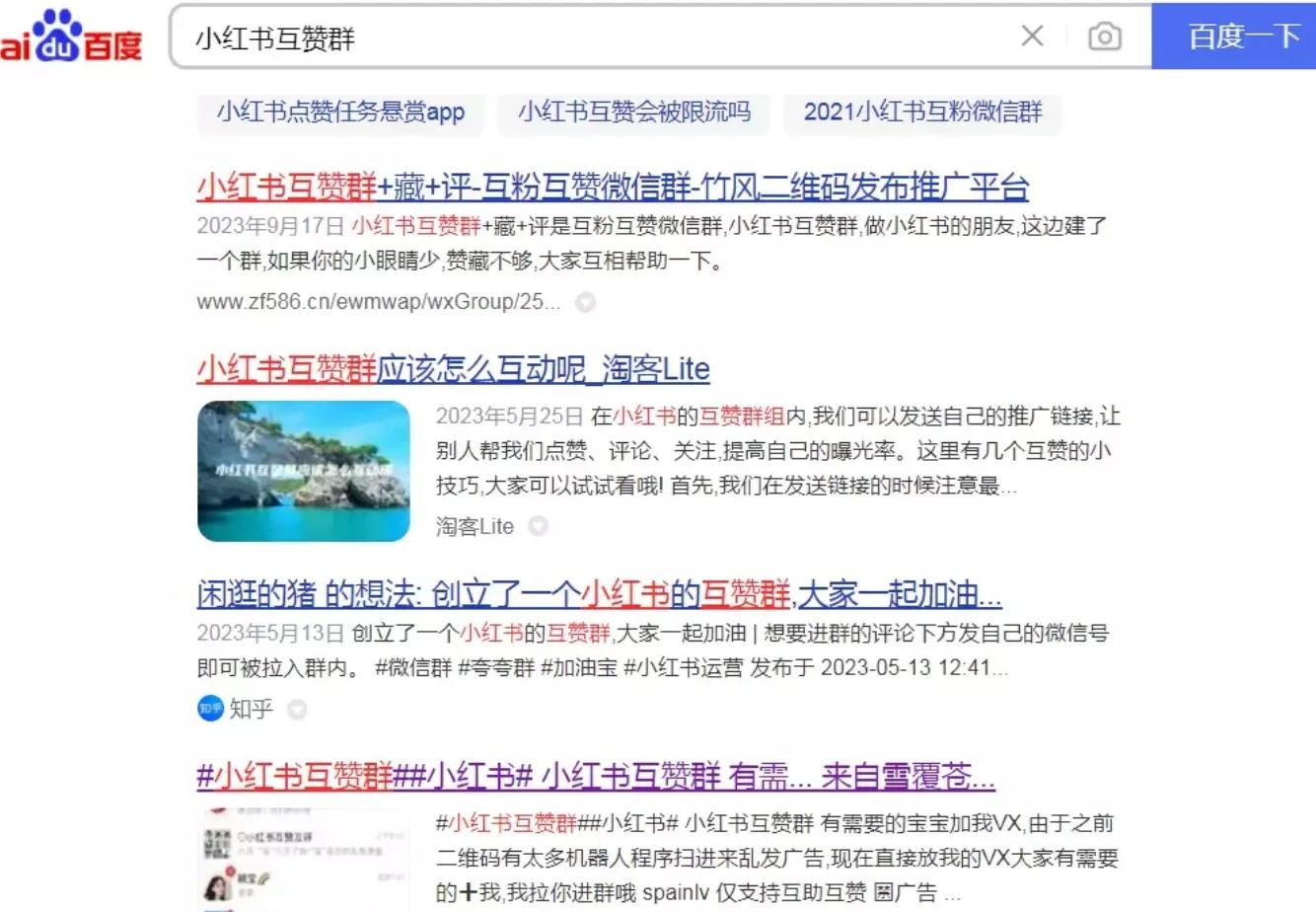Open result 小红书互赞群+藏+评 竹风二维码平台
The image size is (1316, 912).
point(613,187)
